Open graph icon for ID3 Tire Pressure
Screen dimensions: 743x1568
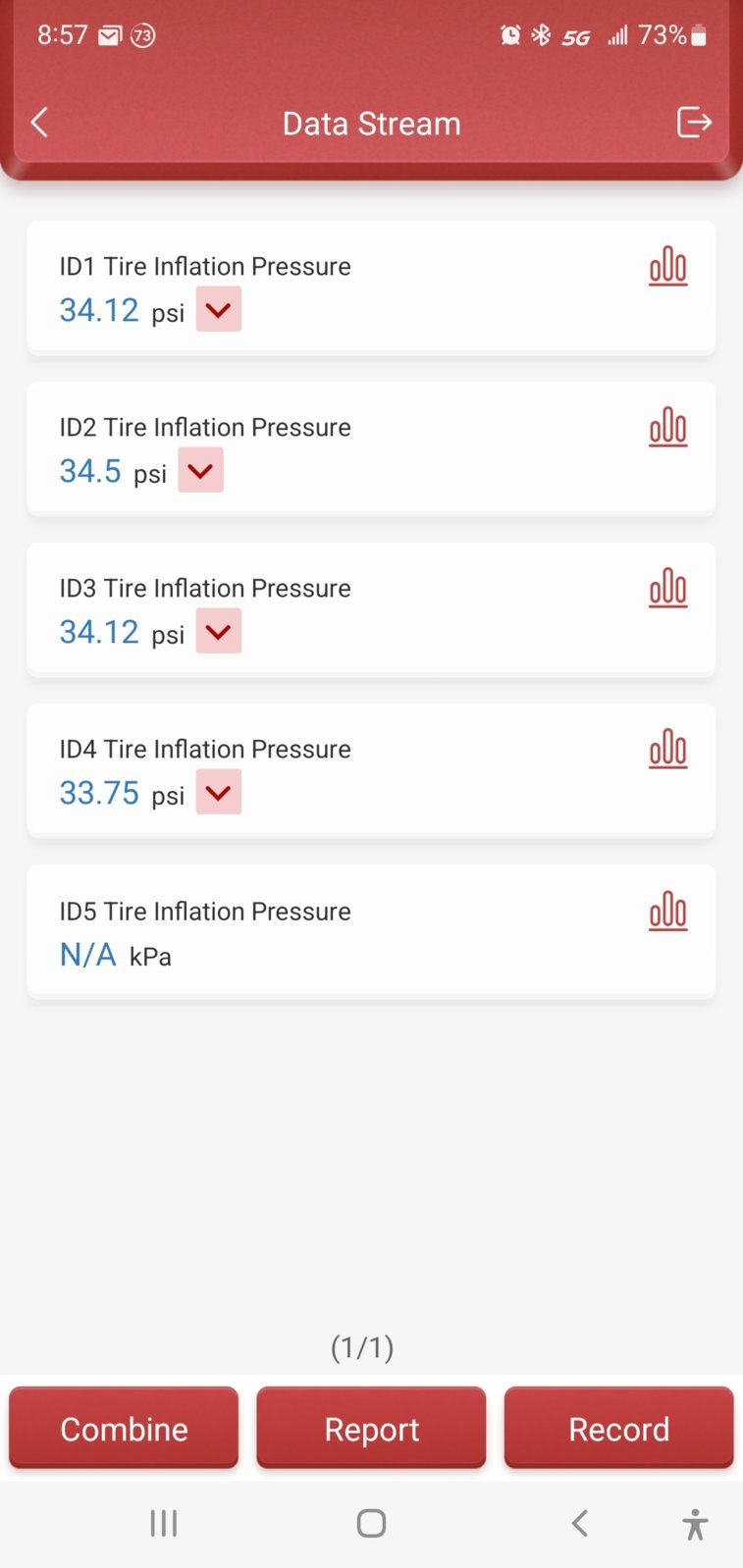point(667,588)
